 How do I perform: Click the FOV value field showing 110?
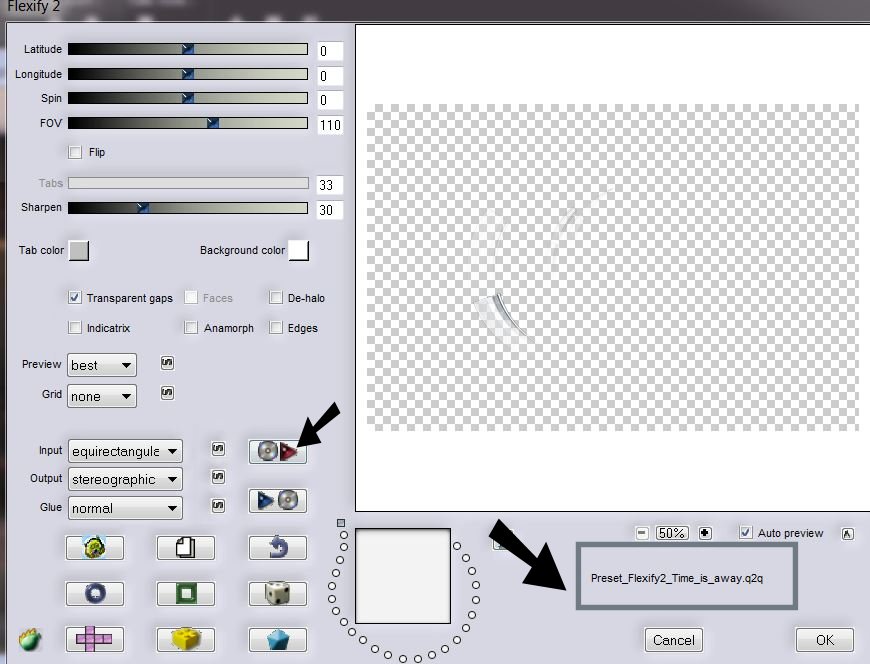(x=330, y=125)
